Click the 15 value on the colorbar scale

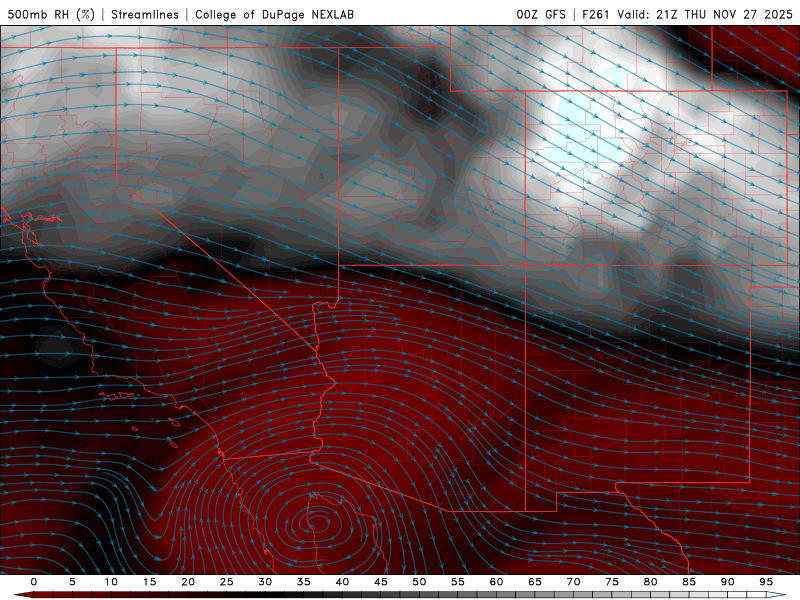point(149,582)
